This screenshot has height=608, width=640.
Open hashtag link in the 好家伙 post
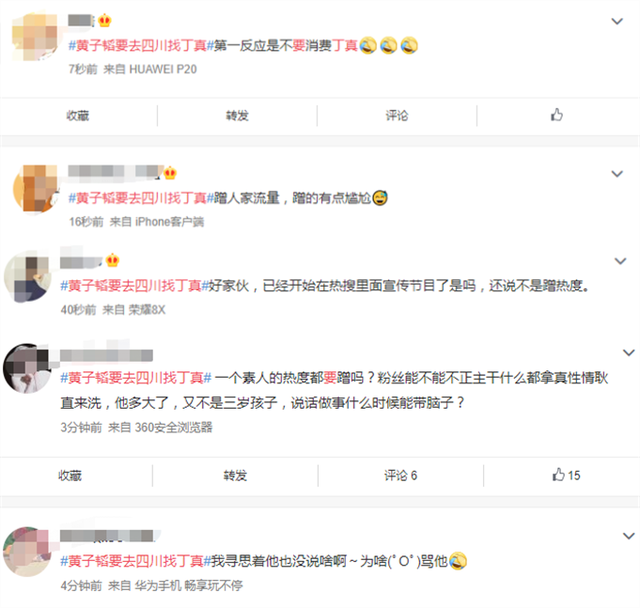135,286
